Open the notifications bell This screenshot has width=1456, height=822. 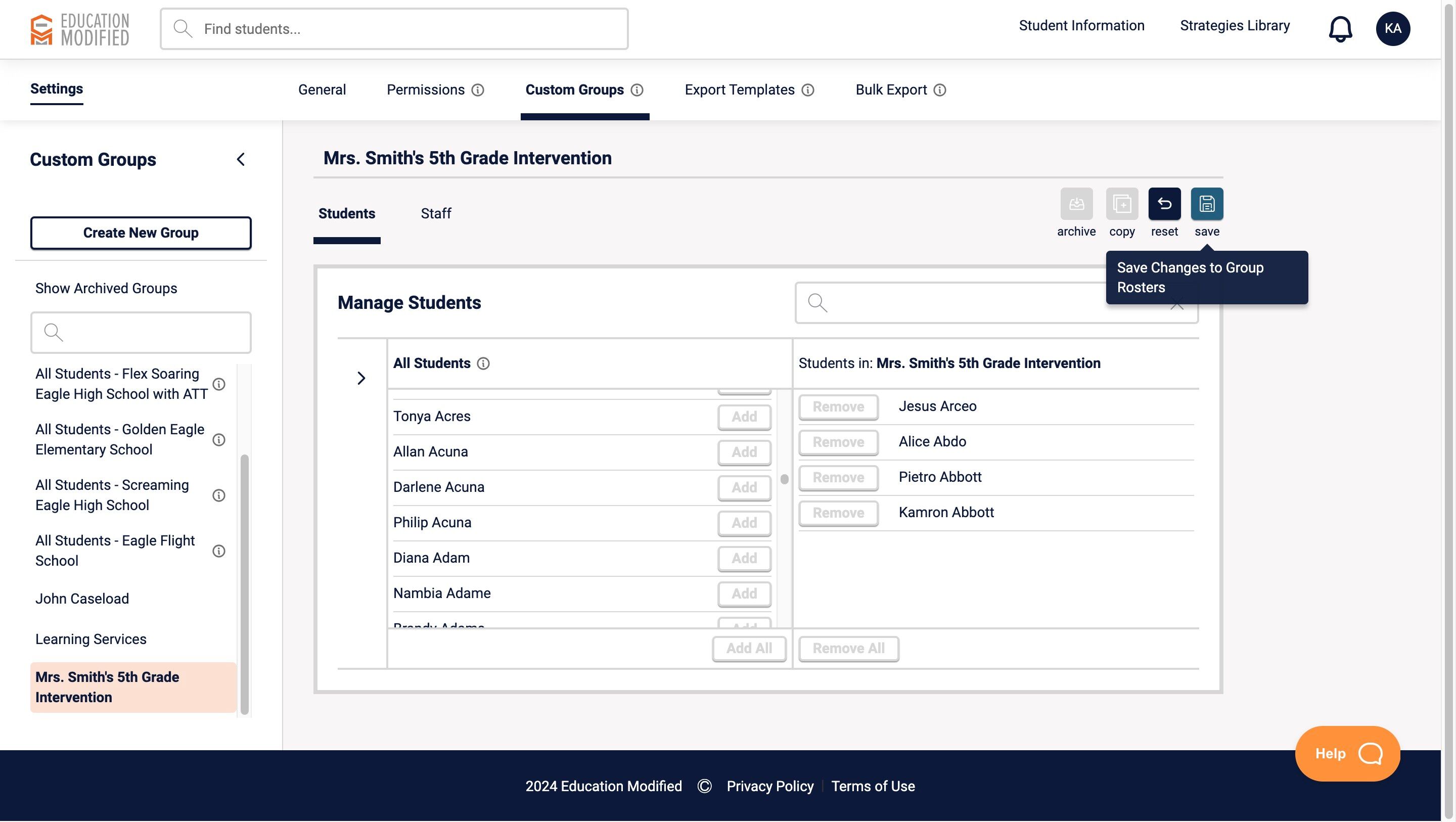pos(1340,29)
